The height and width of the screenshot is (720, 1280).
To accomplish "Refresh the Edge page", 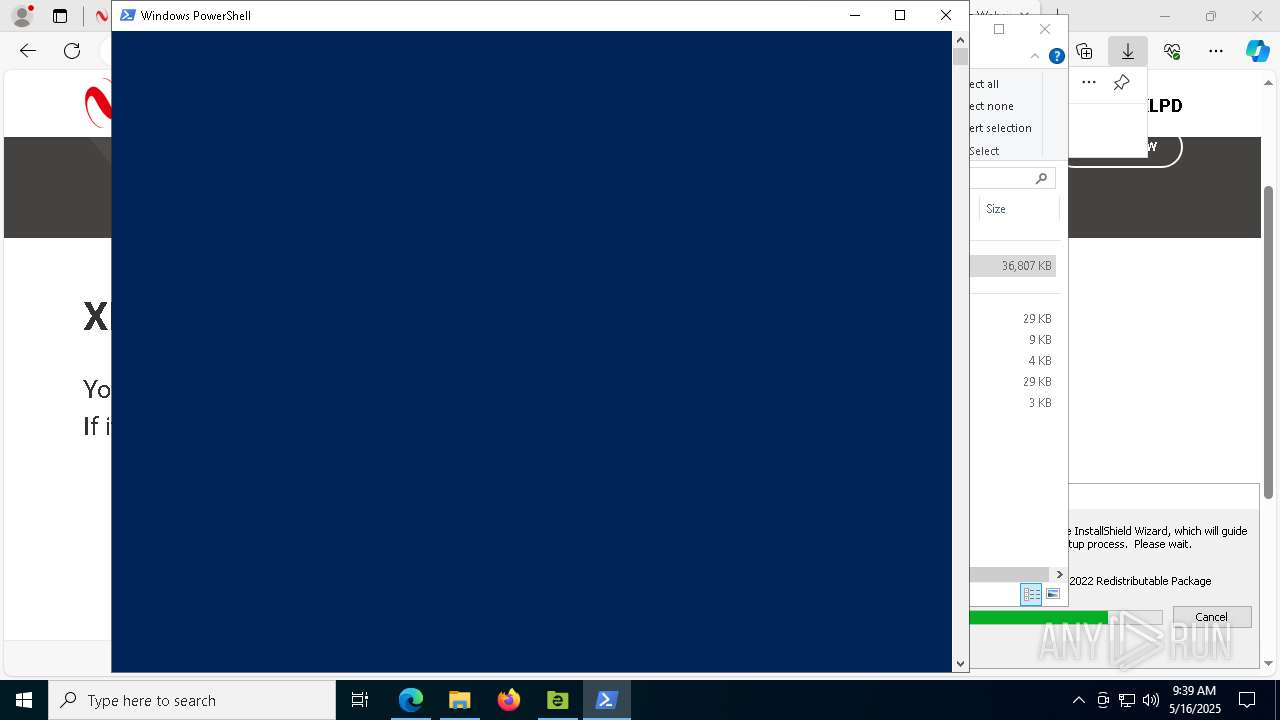I will (x=72, y=51).
